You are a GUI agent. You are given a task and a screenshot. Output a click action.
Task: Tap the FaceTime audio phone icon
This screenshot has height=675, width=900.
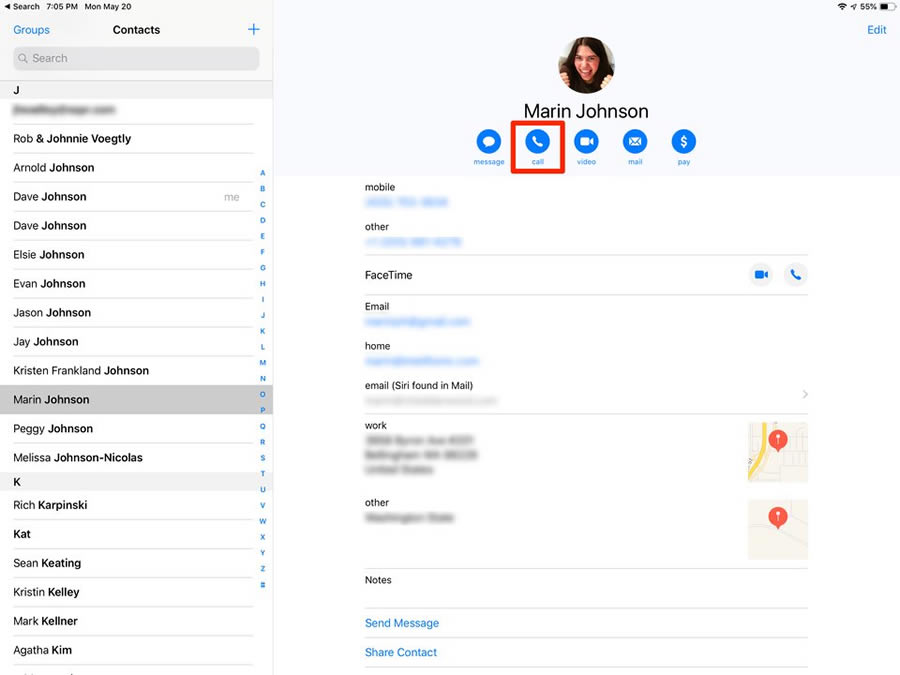click(x=795, y=275)
